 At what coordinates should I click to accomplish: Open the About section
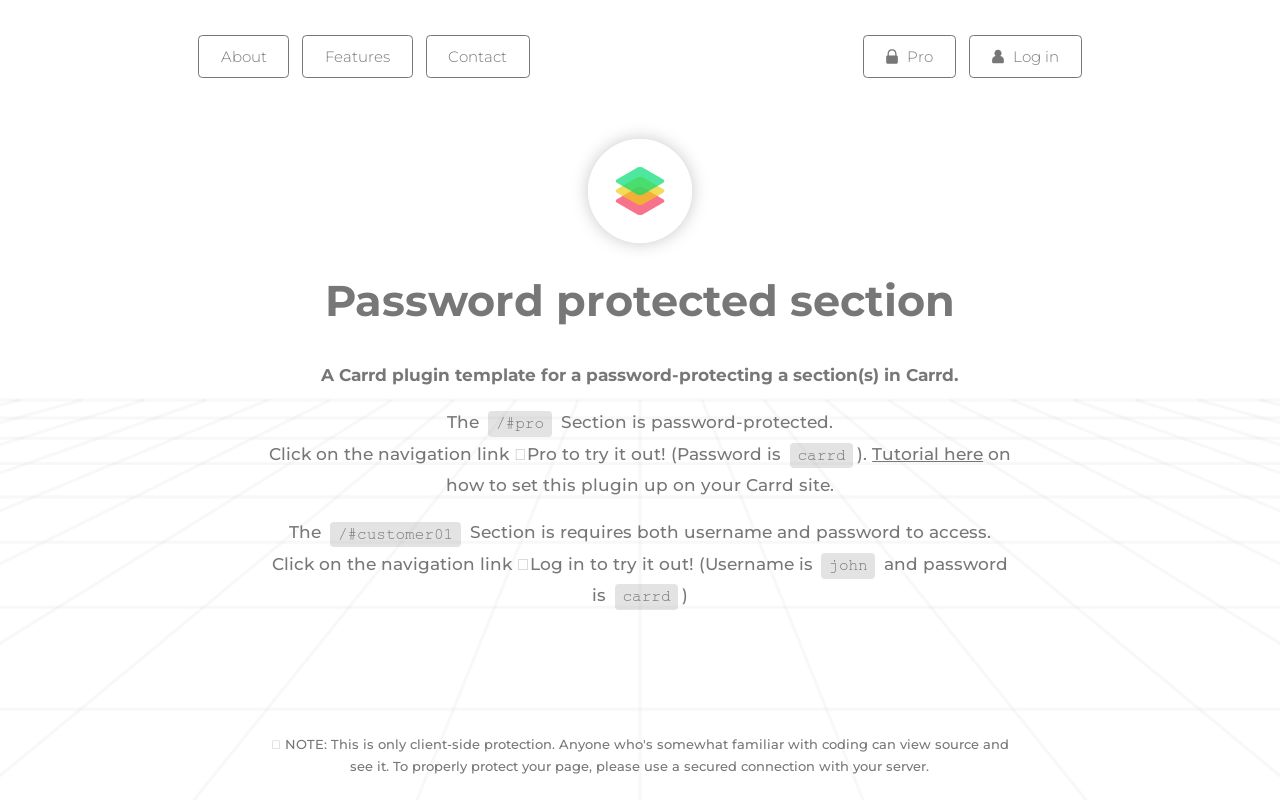243,57
